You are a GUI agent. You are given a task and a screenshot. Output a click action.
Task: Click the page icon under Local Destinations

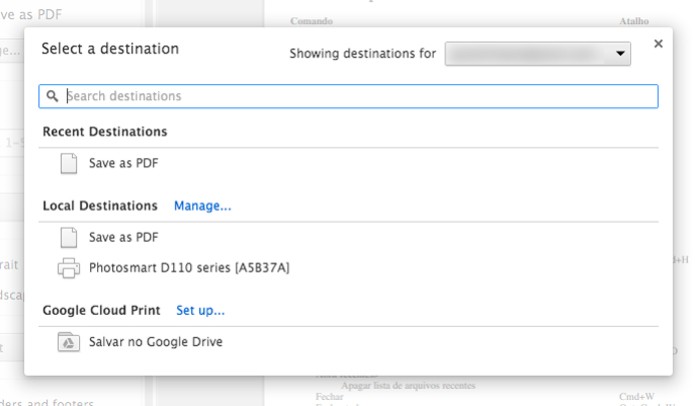(x=68, y=238)
